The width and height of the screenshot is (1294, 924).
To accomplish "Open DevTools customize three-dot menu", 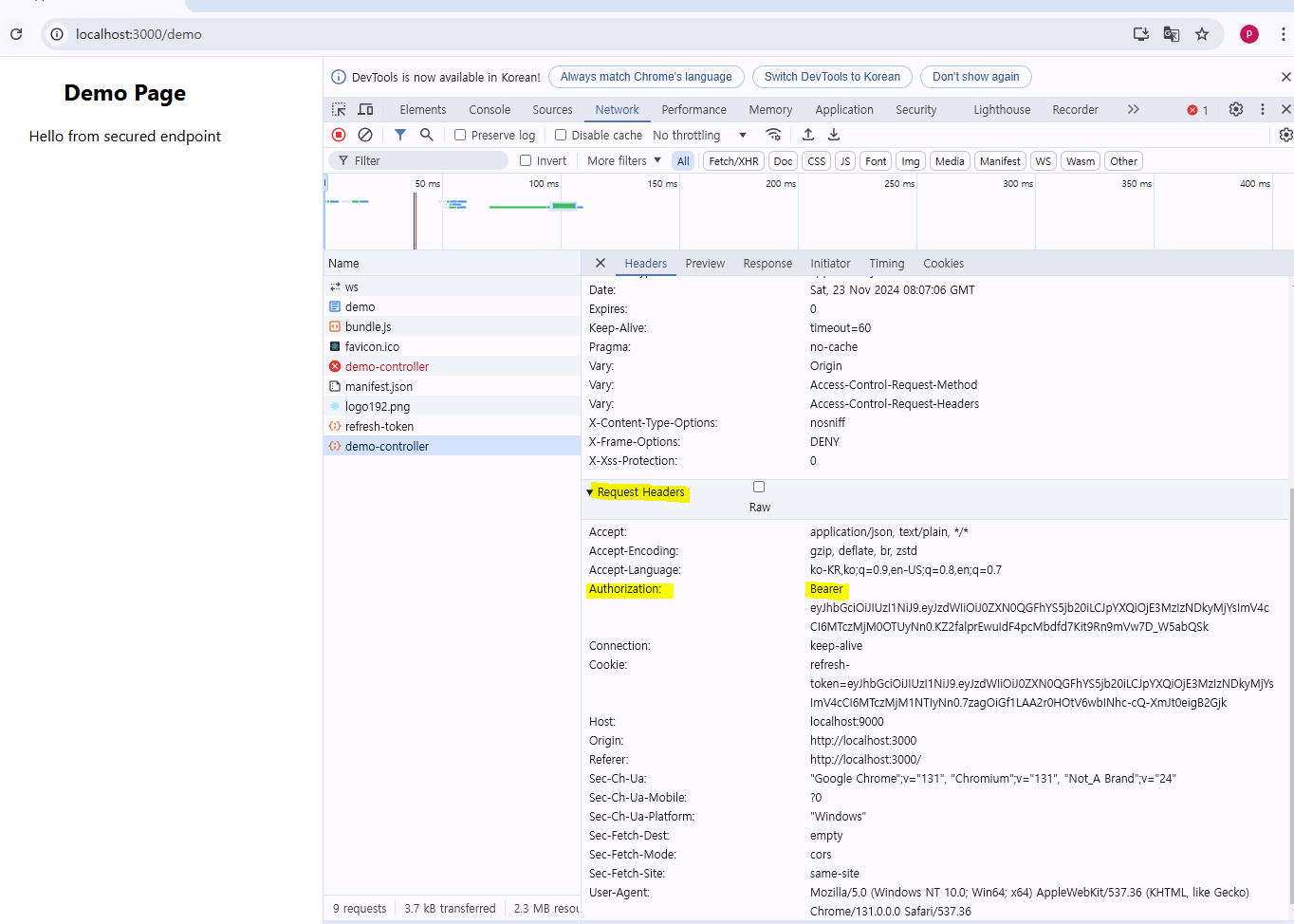I will [x=1263, y=109].
